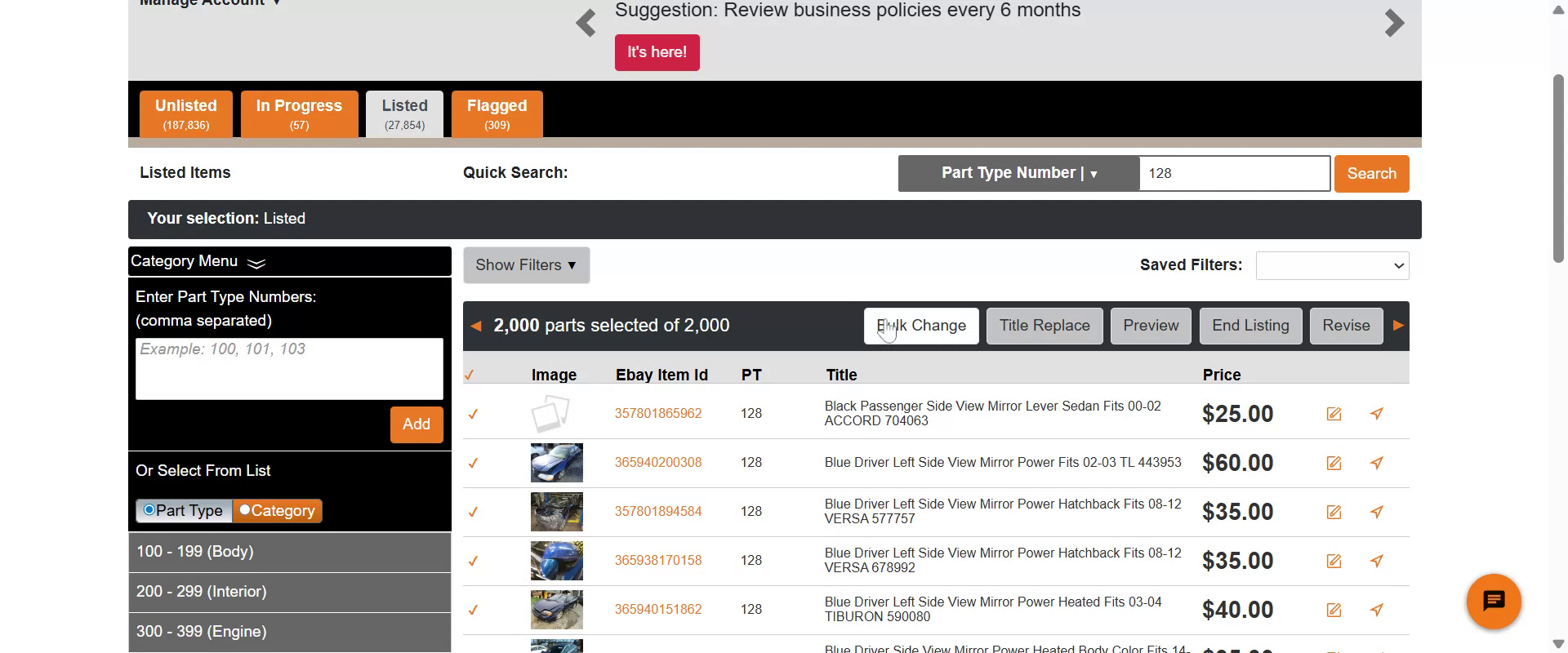Edit the TL 443953 mirror listing
This screenshot has height=653, width=1568.
click(1334, 463)
